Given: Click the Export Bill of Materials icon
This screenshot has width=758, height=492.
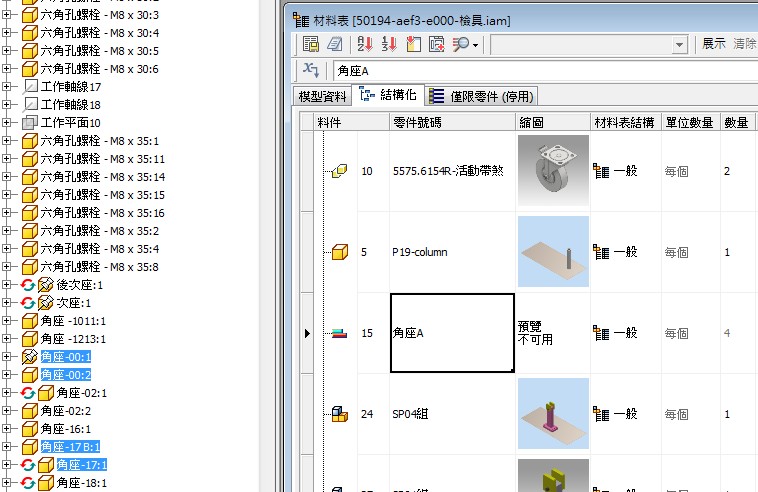Looking at the screenshot, I should 310,44.
